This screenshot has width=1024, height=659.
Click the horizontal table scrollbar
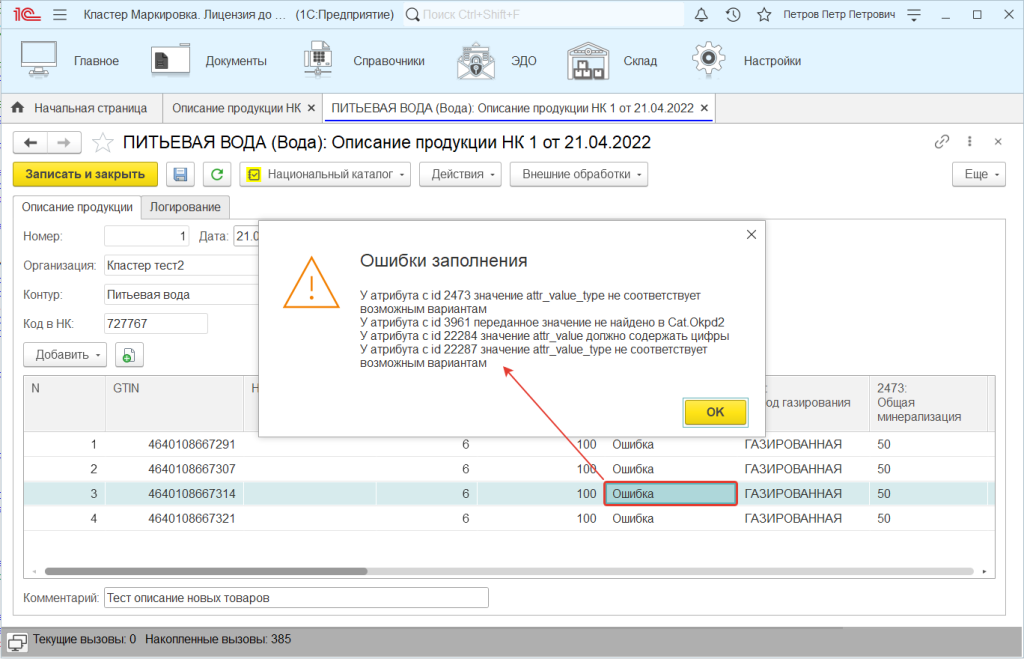click(206, 571)
